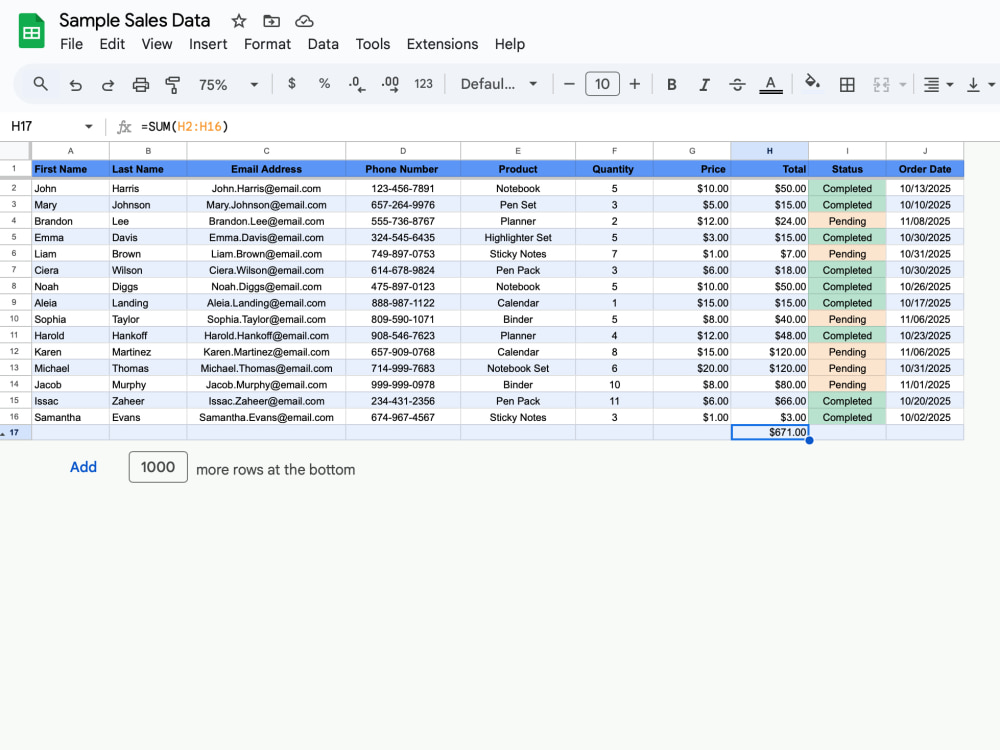Screen dimensions: 1000x750
Task: Select Brandon's Pending status cell
Action: point(847,221)
